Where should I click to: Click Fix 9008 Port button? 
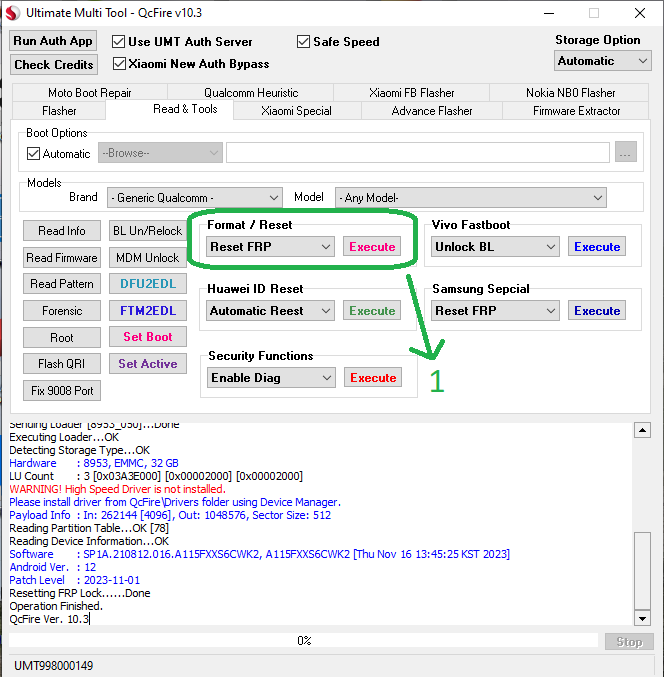62,390
